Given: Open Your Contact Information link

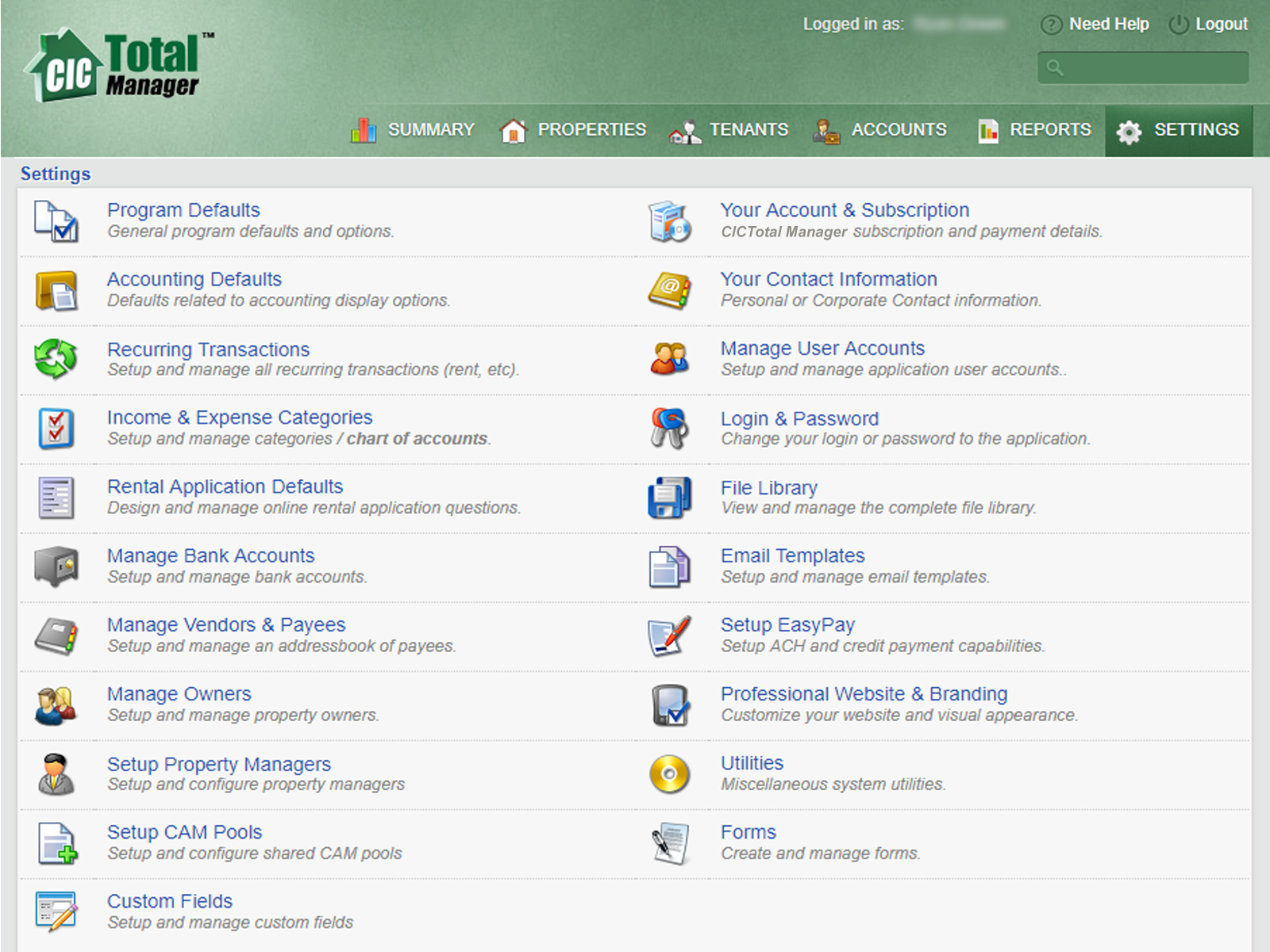Looking at the screenshot, I should [x=829, y=279].
